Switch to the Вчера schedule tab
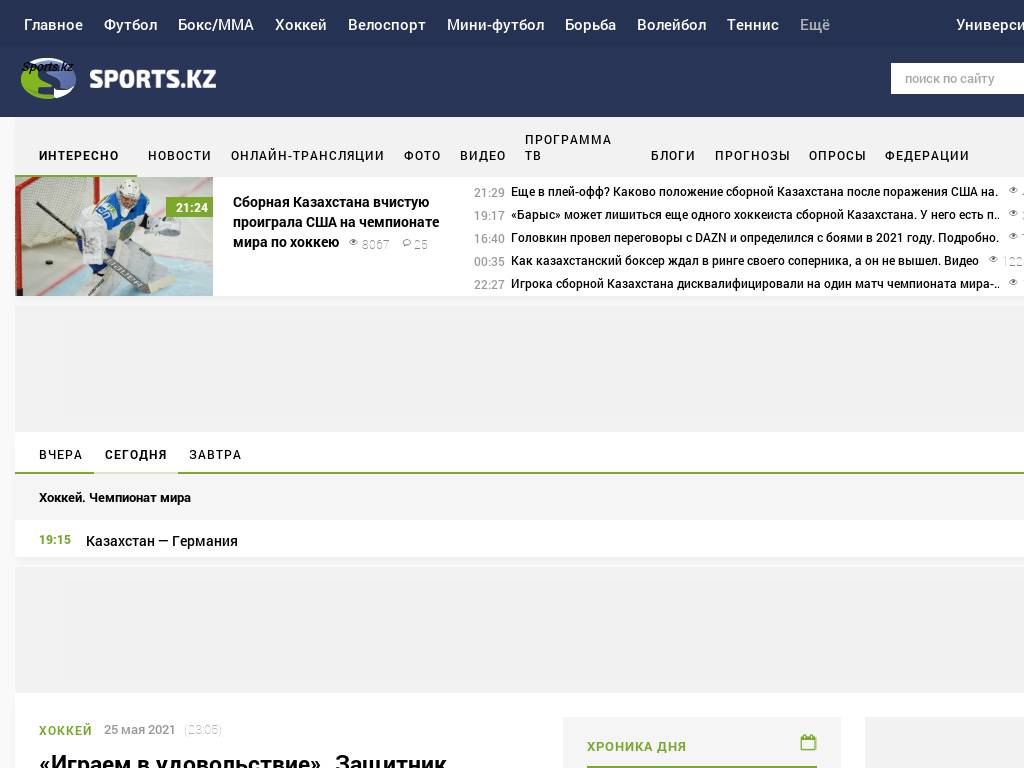 (60, 455)
